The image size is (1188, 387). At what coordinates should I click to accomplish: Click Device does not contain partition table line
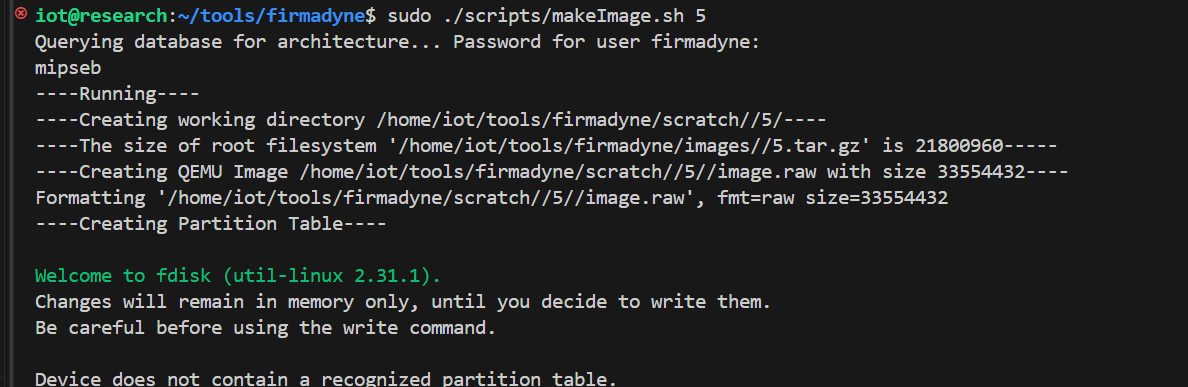(x=326, y=378)
